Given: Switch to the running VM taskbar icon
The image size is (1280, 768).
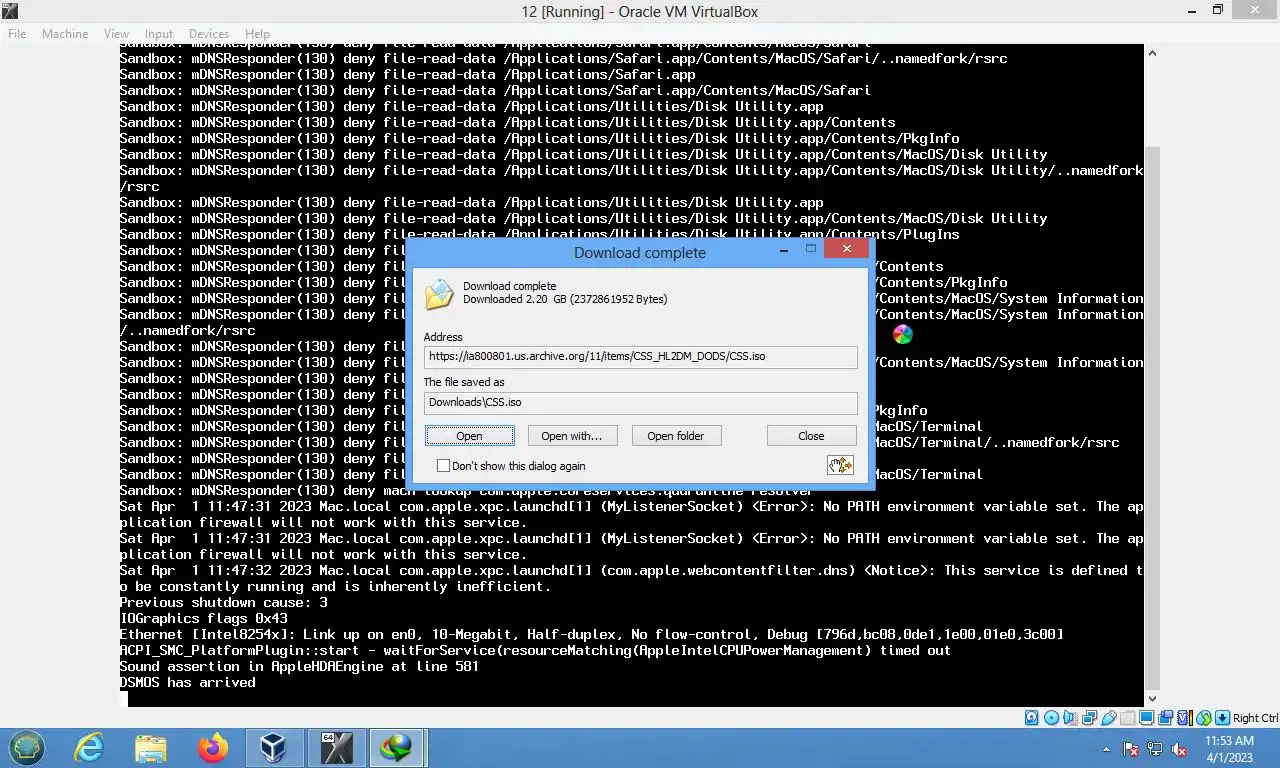Looking at the screenshot, I should click(x=336, y=748).
